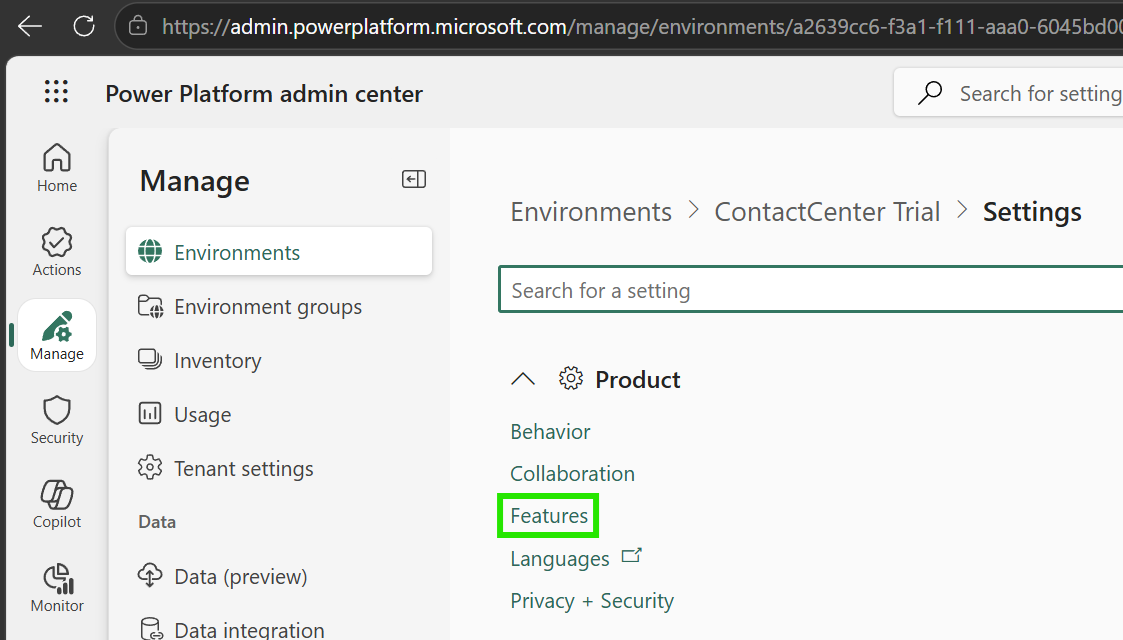The image size is (1123, 640).
Task: Open the Privacy + Security link
Action: 592,601
